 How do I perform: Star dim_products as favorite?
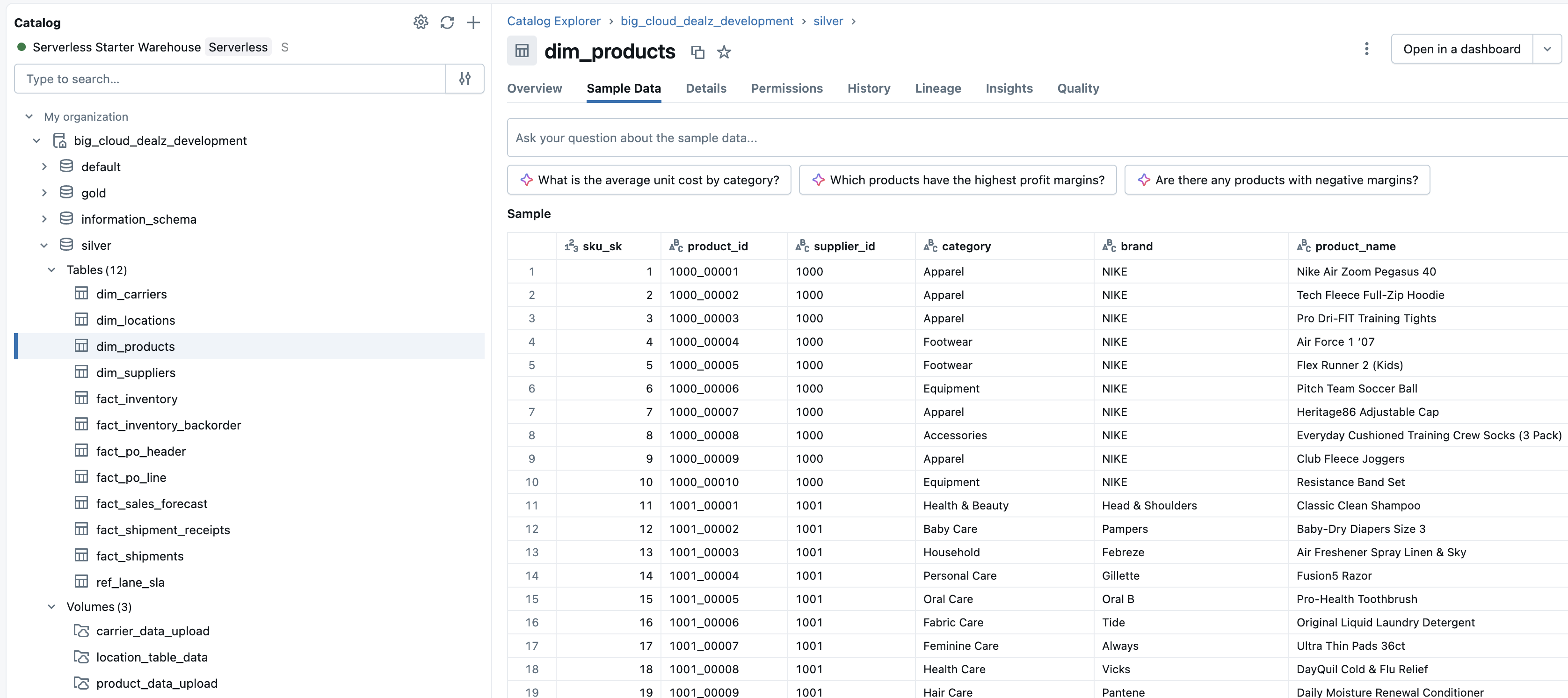[x=723, y=52]
